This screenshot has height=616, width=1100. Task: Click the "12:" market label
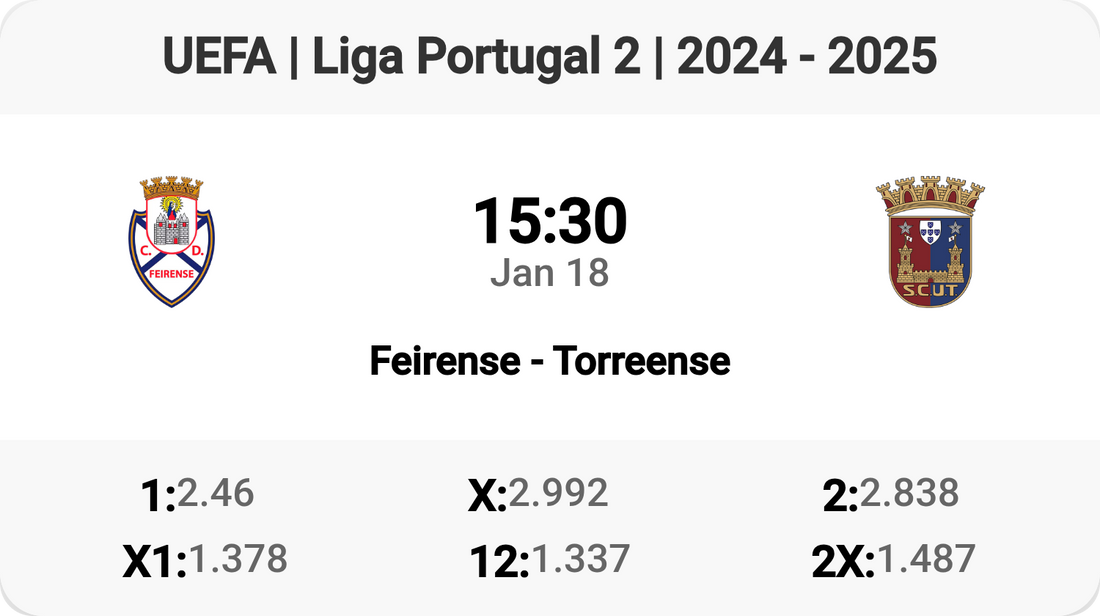click(x=499, y=562)
